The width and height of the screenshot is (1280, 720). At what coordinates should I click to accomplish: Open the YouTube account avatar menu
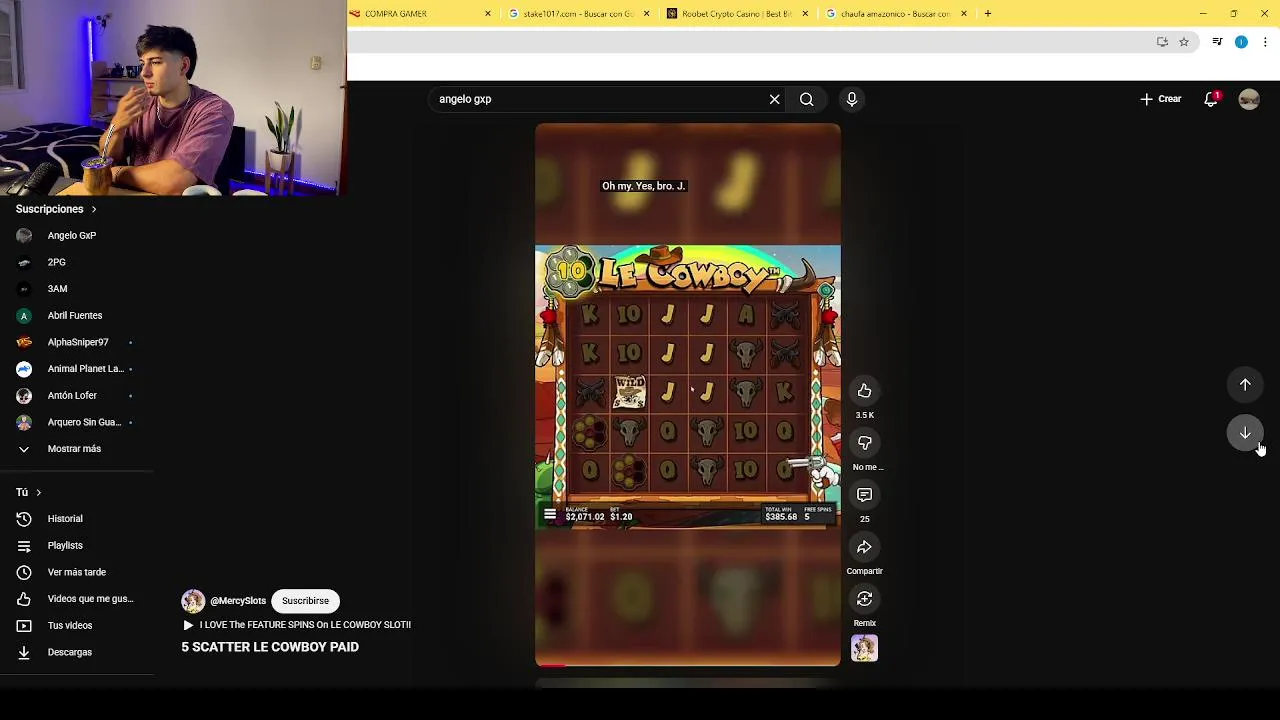[x=1249, y=99]
